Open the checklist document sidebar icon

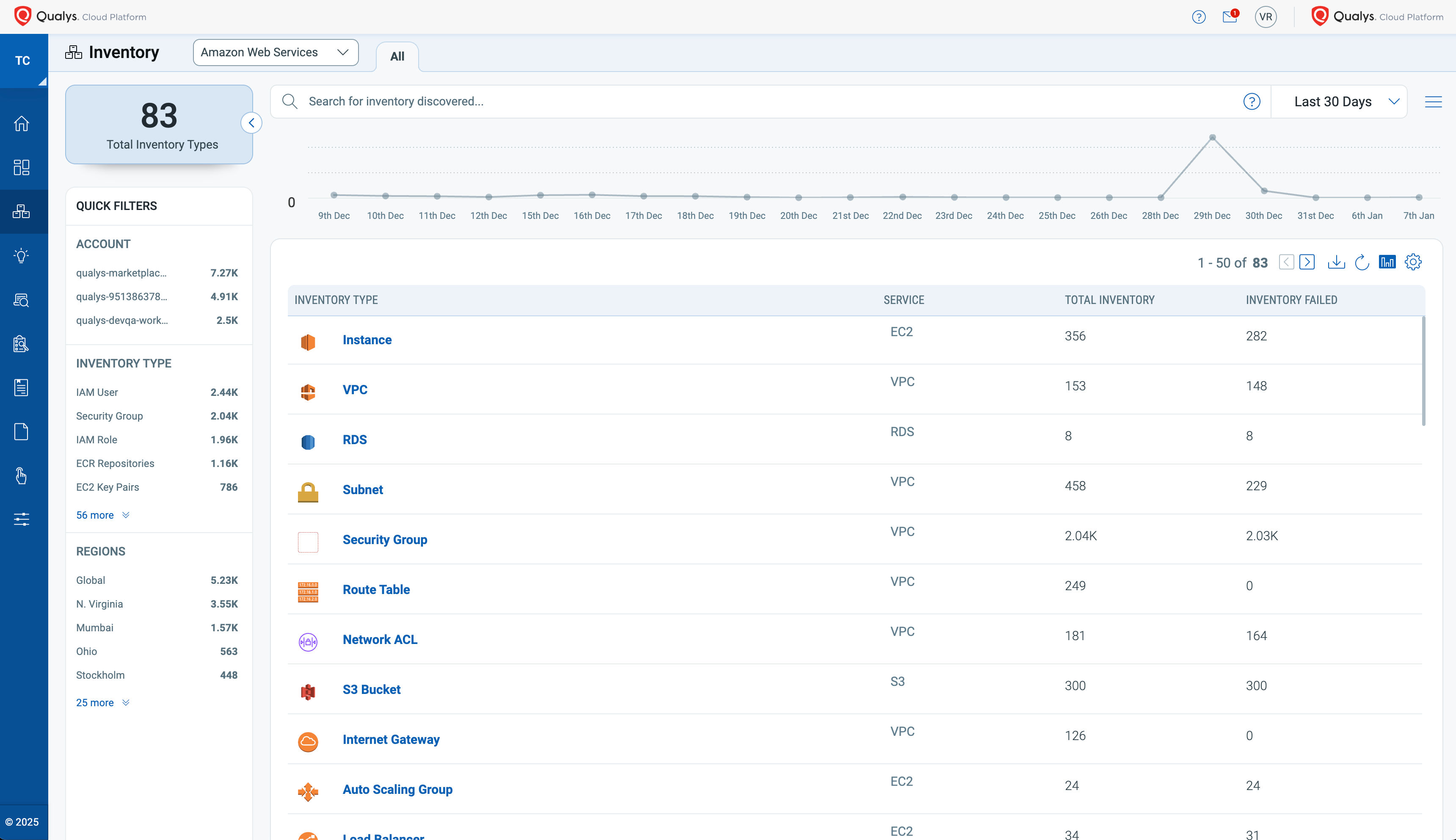coord(21,388)
